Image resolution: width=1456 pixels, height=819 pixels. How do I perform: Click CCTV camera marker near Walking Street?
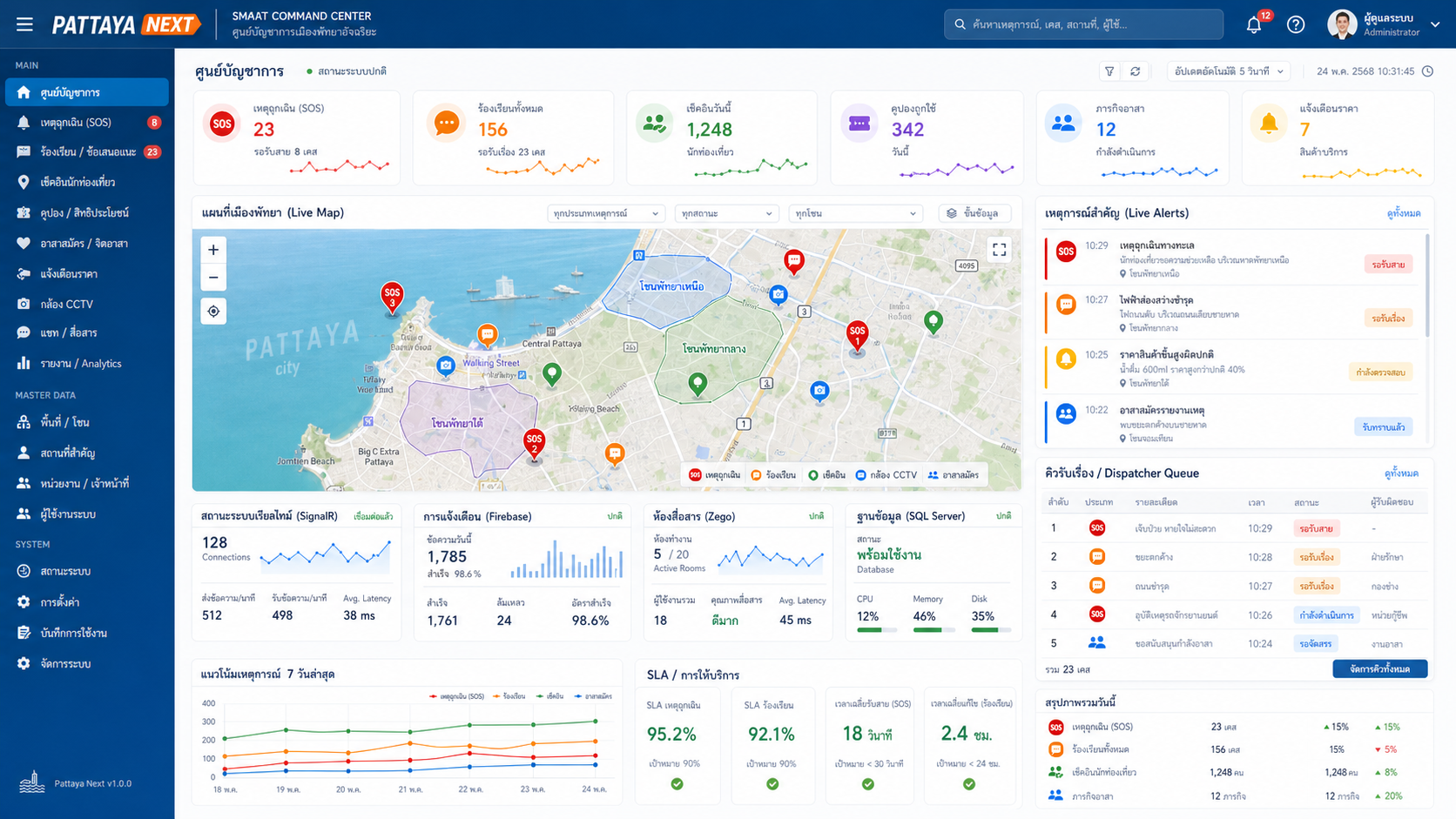point(446,366)
